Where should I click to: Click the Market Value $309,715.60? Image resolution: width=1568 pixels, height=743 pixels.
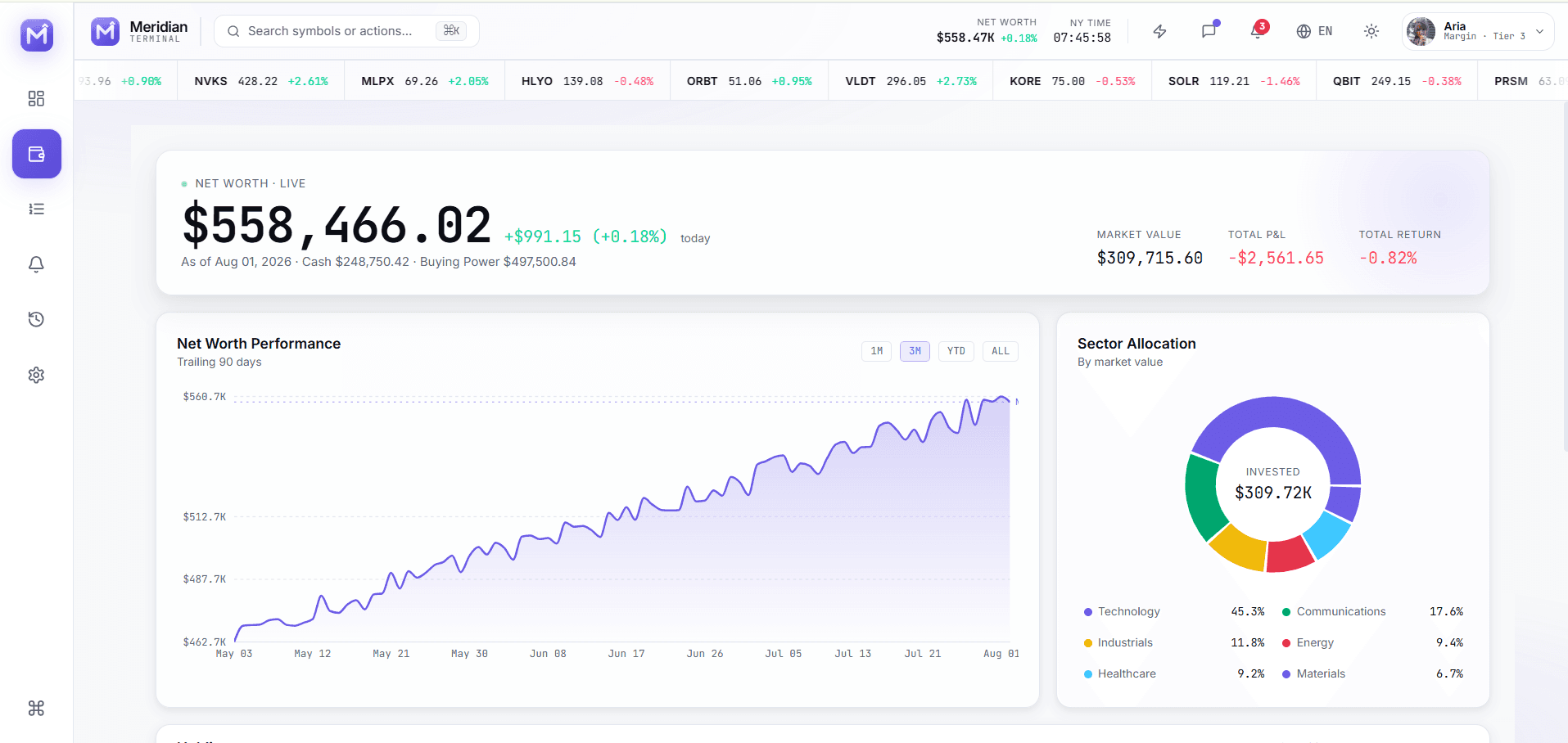point(1150,258)
